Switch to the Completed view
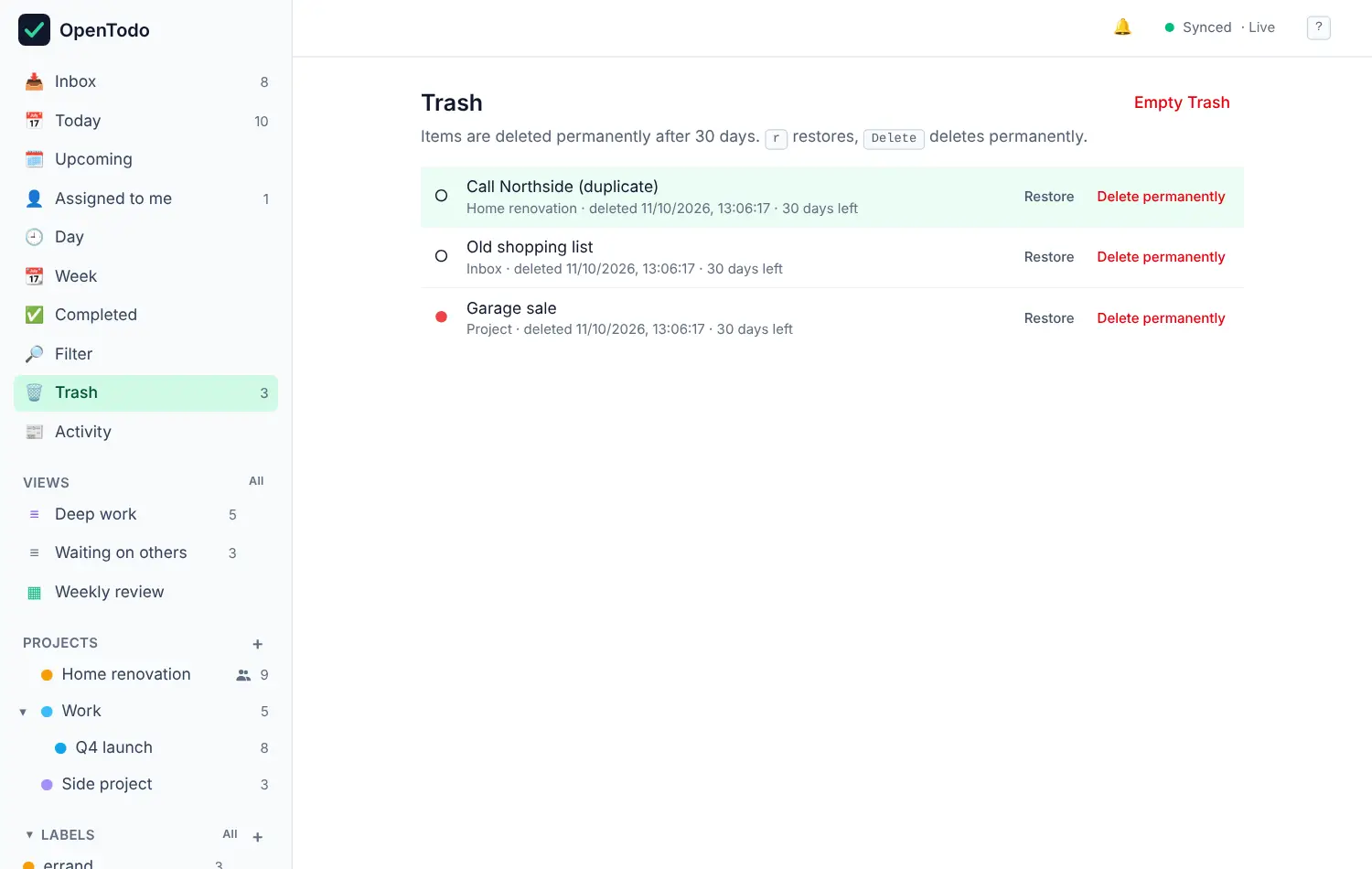Screen dimensions: 1372x869 [146, 315]
